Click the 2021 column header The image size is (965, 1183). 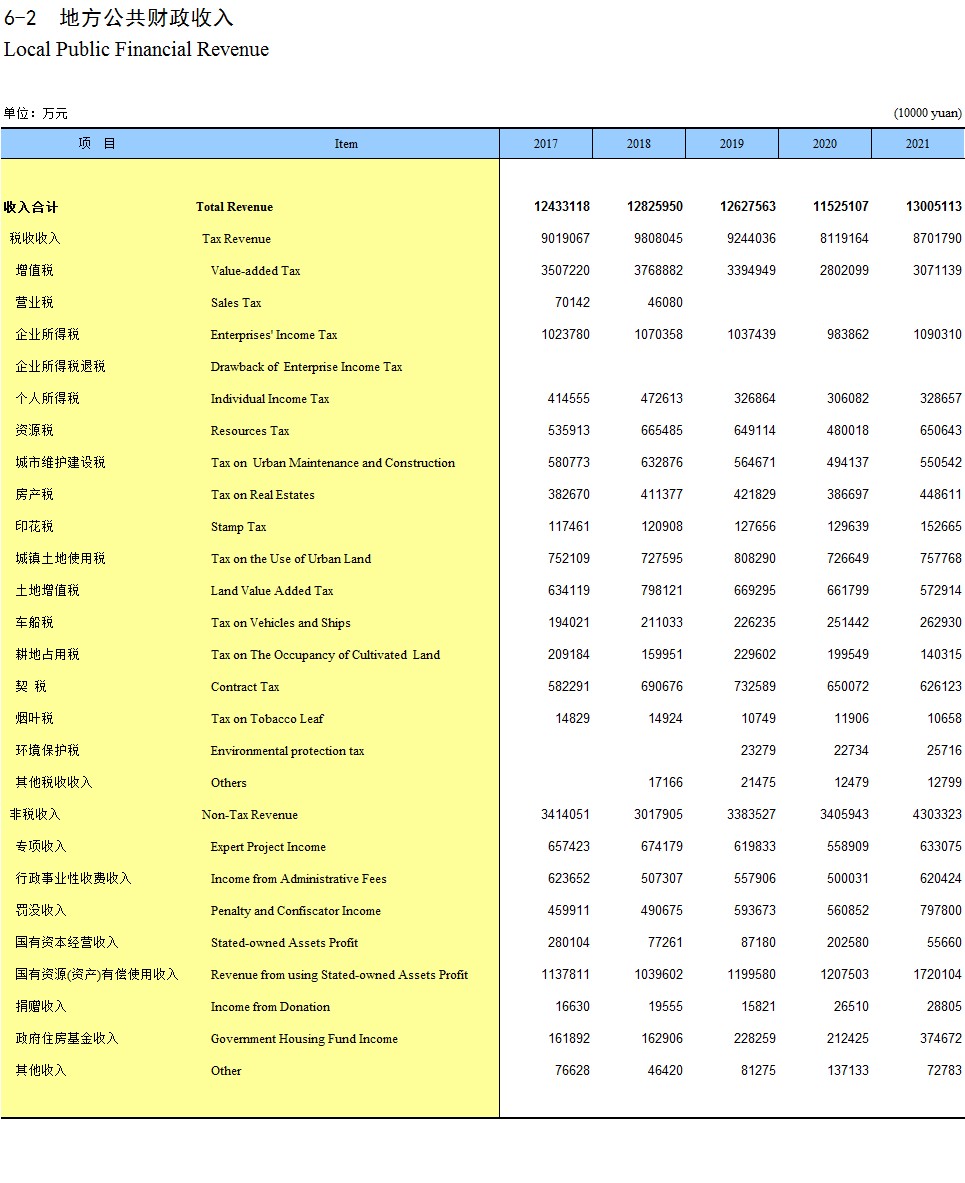pyautogui.click(x=917, y=143)
